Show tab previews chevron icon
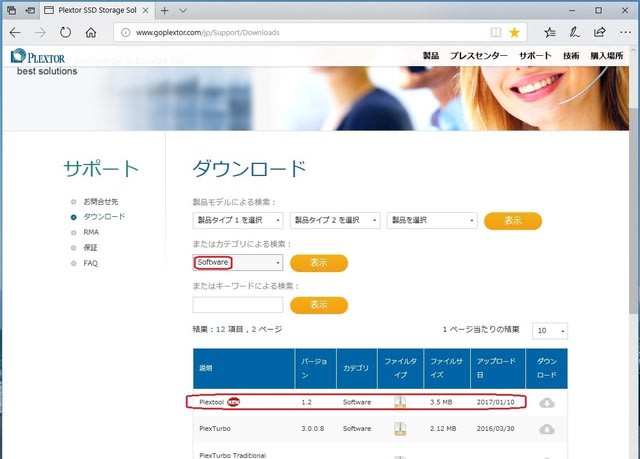The width and height of the screenshot is (640, 459). 183,11
